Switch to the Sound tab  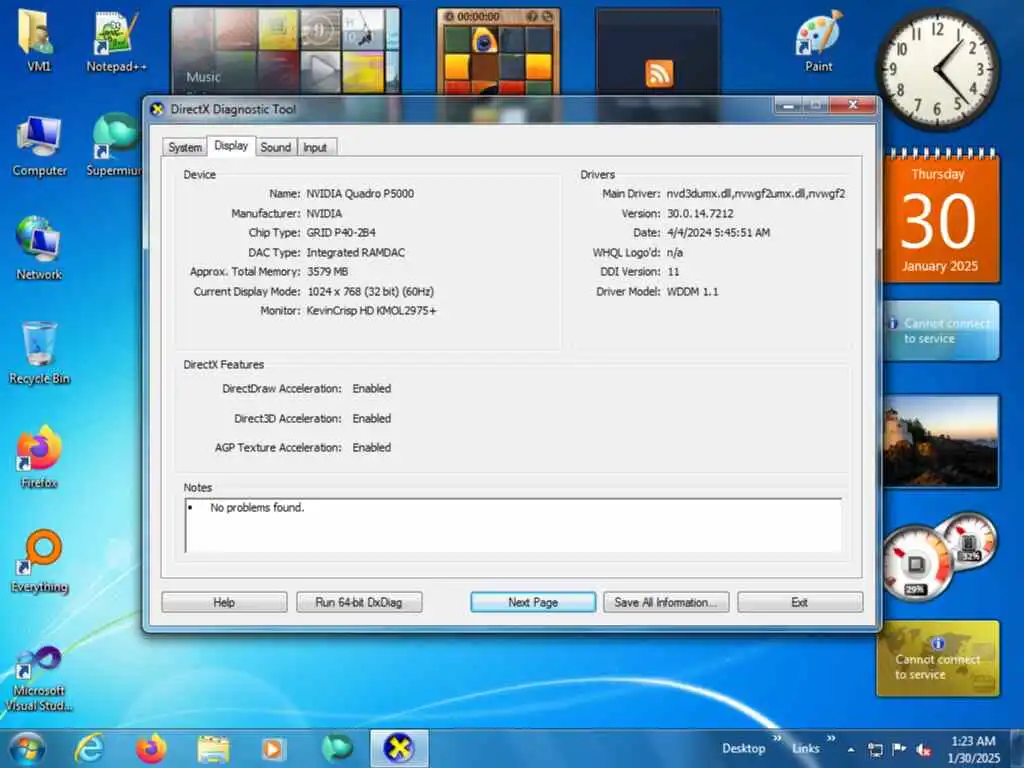click(276, 147)
